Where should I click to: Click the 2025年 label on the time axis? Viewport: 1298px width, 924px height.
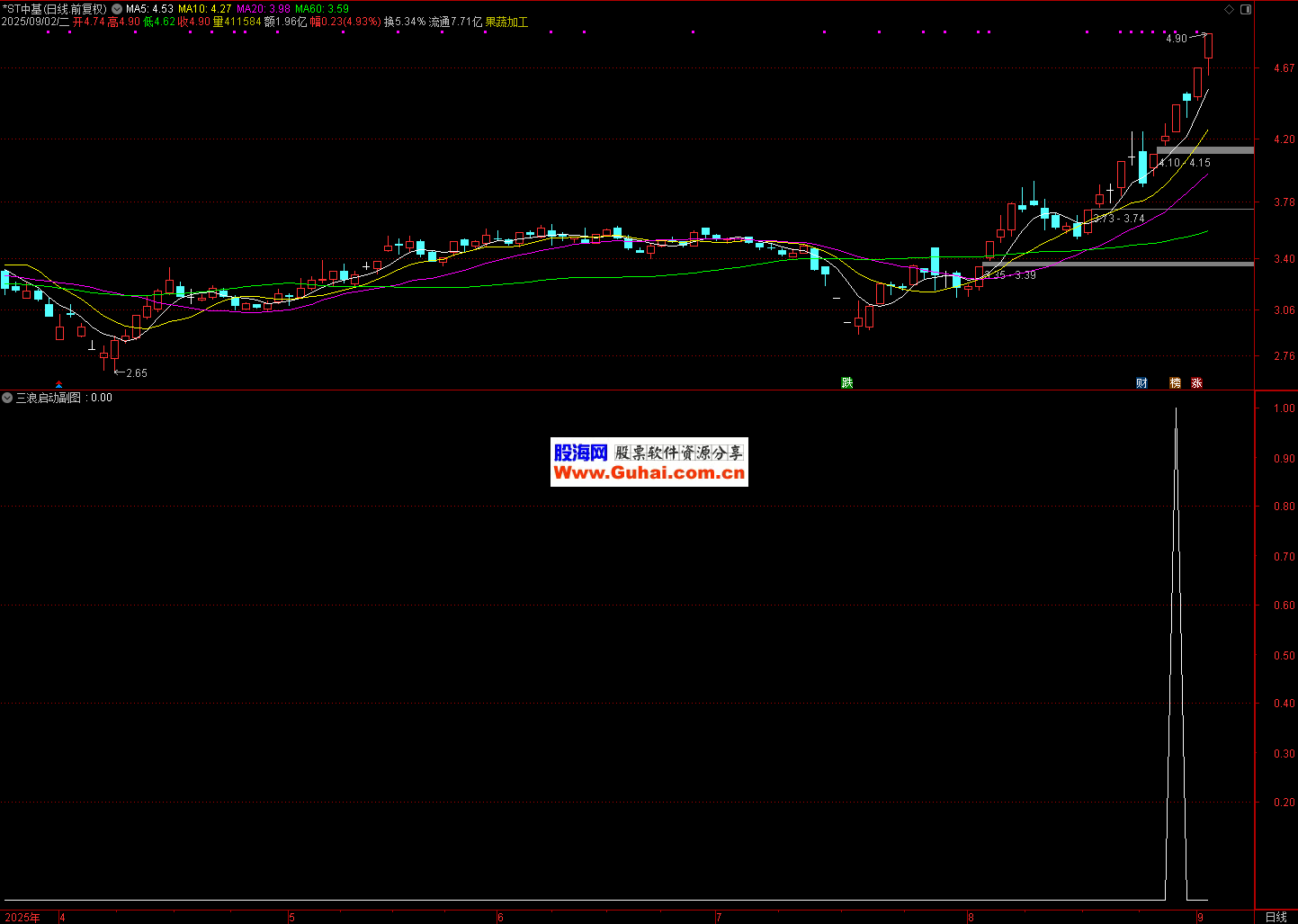[x=22, y=918]
